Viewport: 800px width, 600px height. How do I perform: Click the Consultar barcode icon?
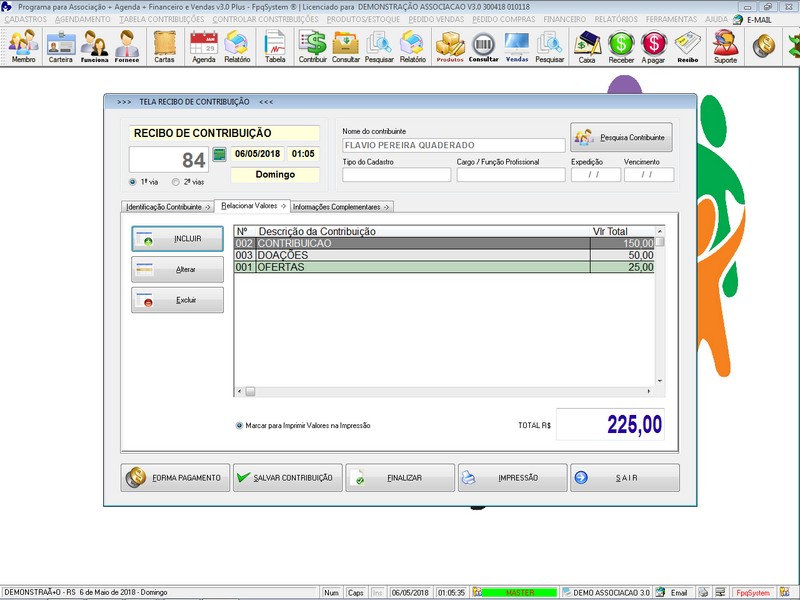tap(483, 46)
